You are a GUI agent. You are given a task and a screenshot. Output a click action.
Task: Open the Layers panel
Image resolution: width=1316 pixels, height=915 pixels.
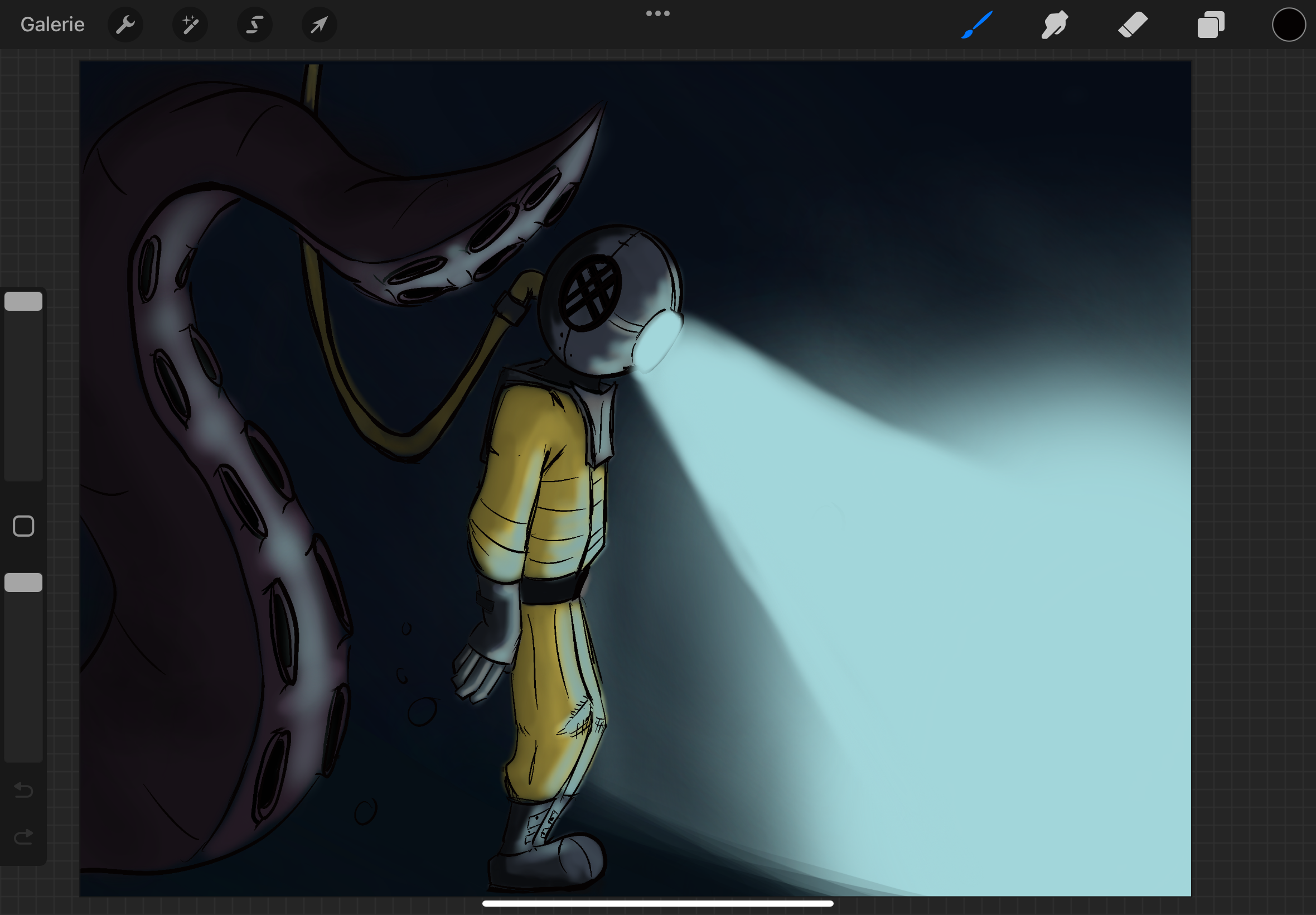(1211, 25)
